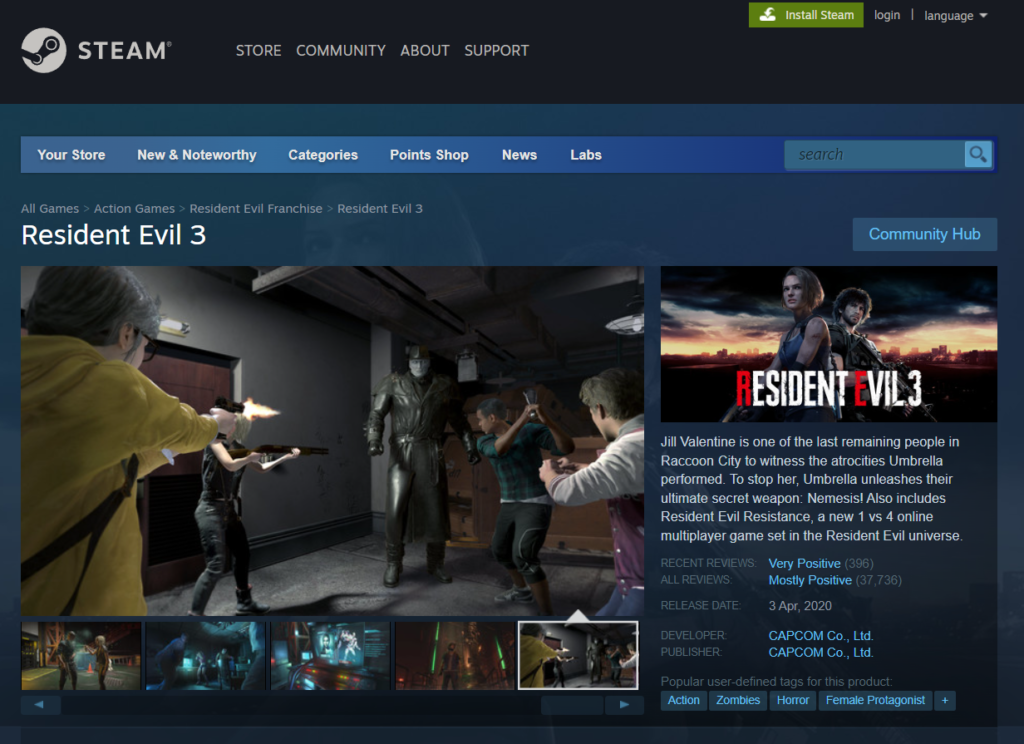1024x744 pixels.
Task: Open the Points Shop tab
Action: coord(429,155)
